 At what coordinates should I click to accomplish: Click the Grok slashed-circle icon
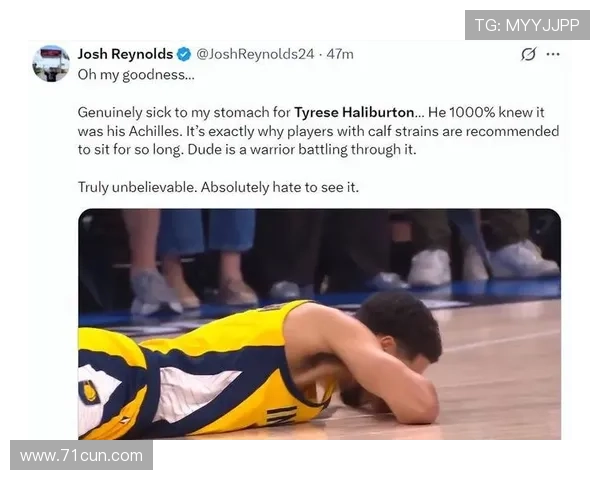[x=528, y=54]
